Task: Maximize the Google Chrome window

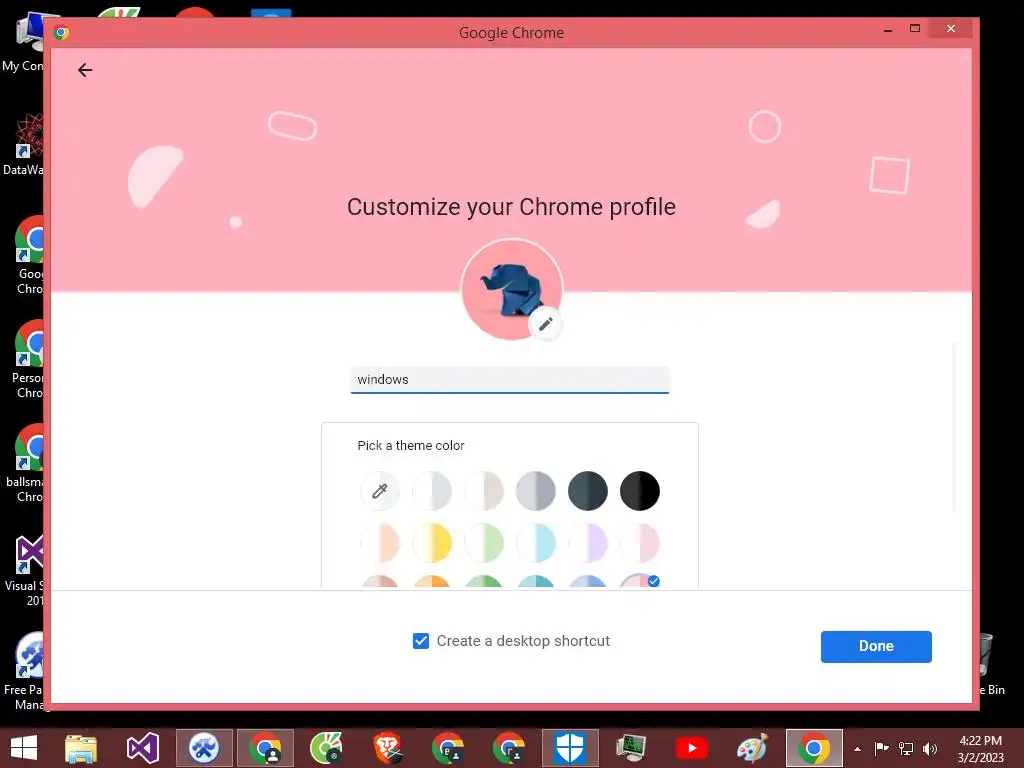Action: [x=915, y=29]
